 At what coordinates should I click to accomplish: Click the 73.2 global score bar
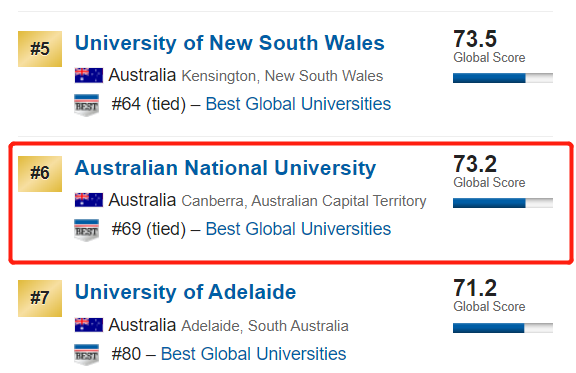point(503,203)
